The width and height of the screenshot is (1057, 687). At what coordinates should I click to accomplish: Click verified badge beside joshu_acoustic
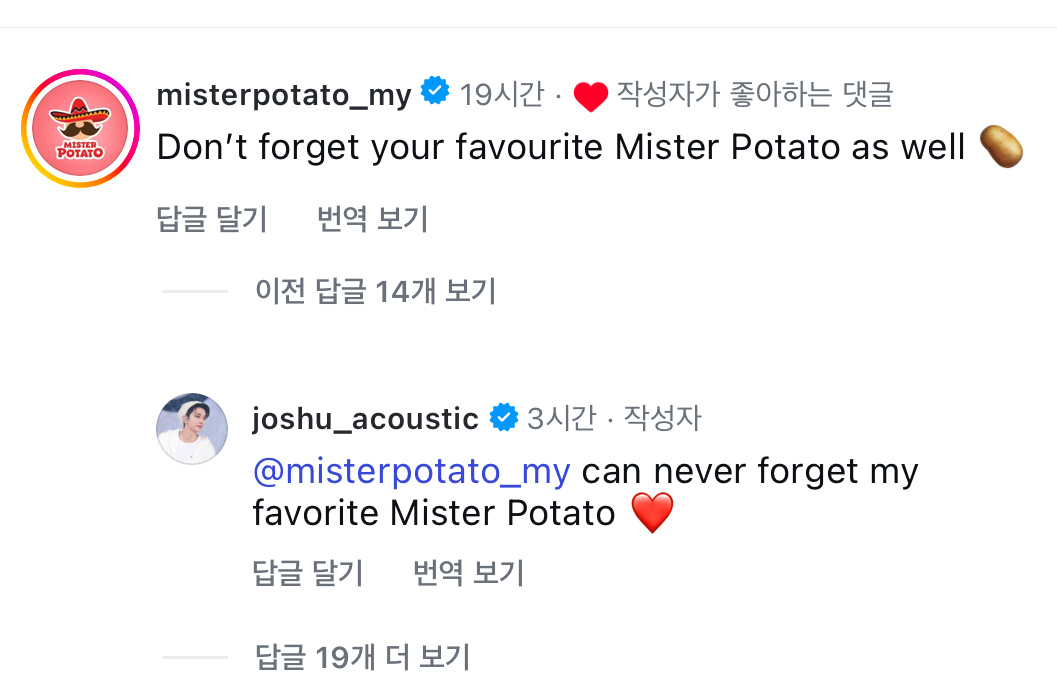[503, 417]
